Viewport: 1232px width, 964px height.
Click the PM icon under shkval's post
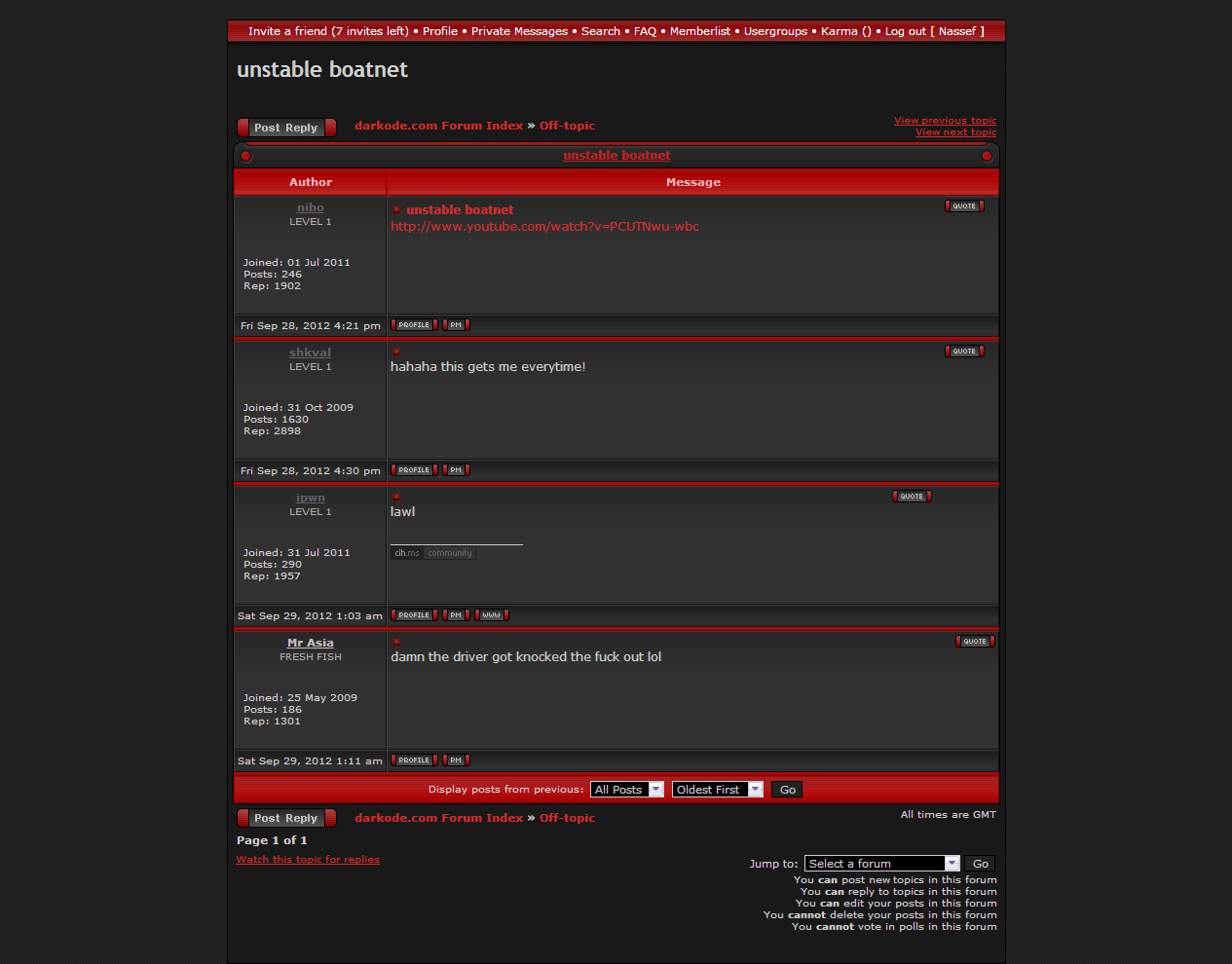coord(456,470)
